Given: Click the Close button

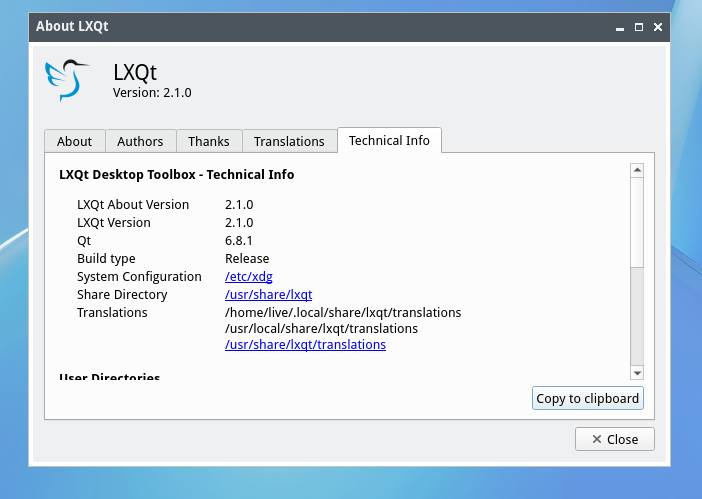Looking at the screenshot, I should click(615, 439).
